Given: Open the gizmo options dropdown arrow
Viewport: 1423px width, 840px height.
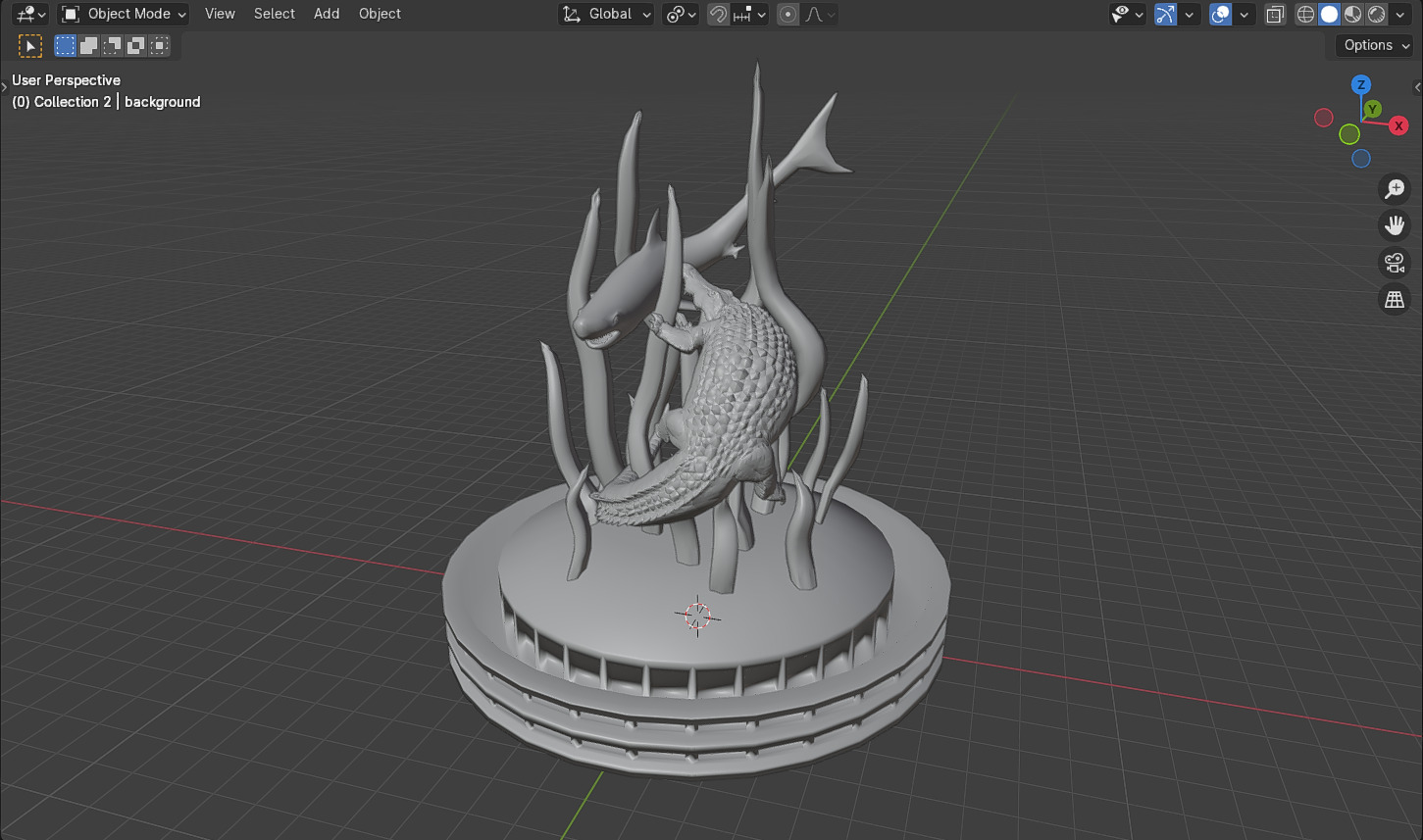Looking at the screenshot, I should [x=1189, y=14].
